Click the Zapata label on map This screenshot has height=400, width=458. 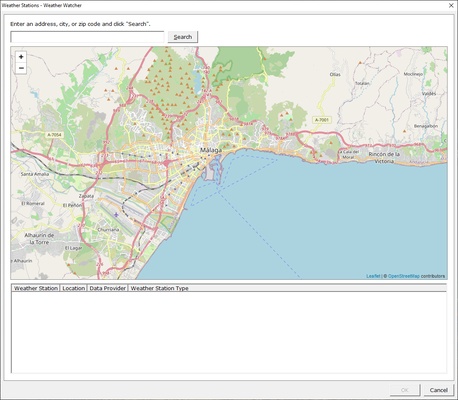(x=86, y=196)
